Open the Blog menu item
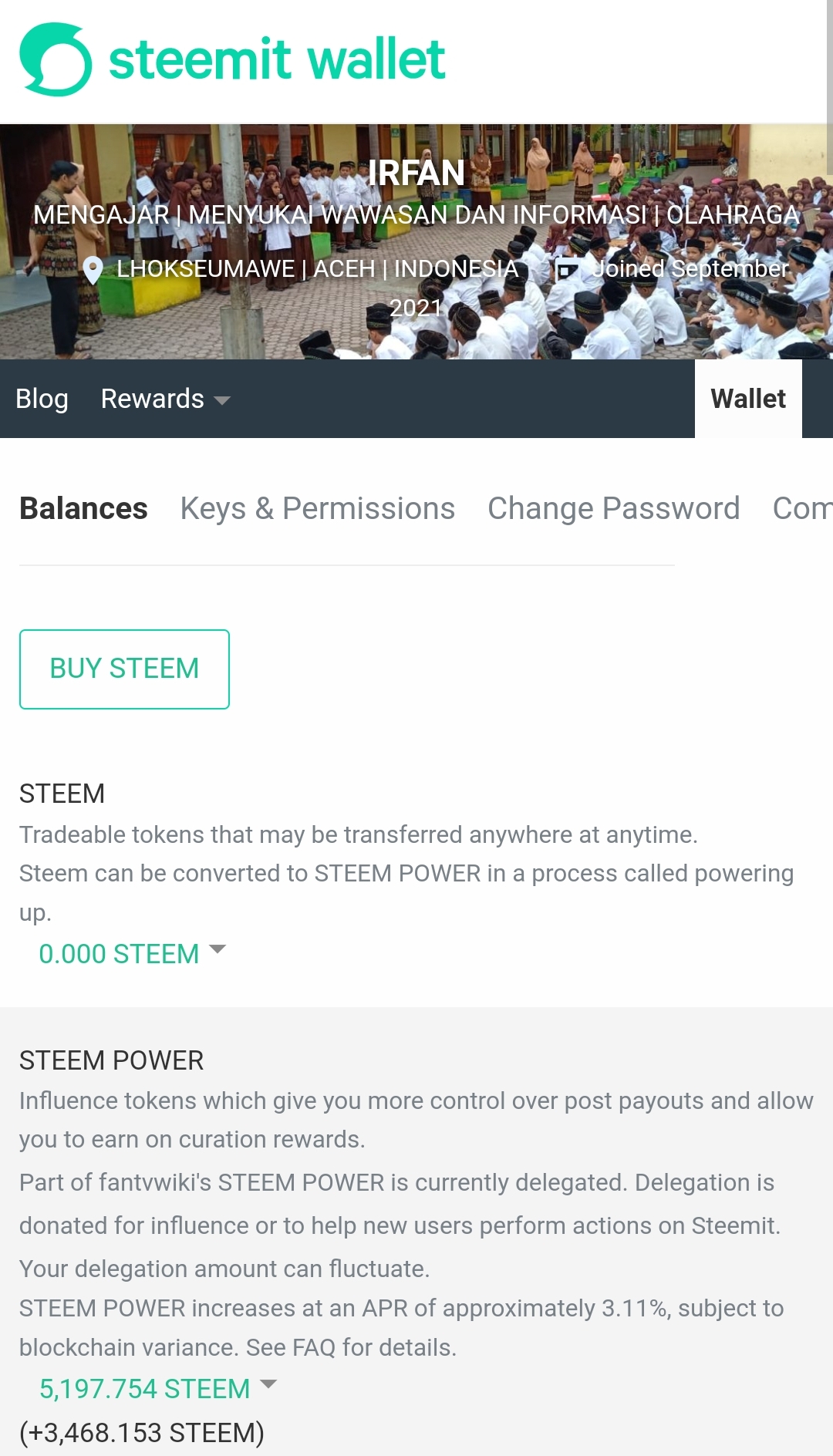The image size is (833, 1456). 42,399
